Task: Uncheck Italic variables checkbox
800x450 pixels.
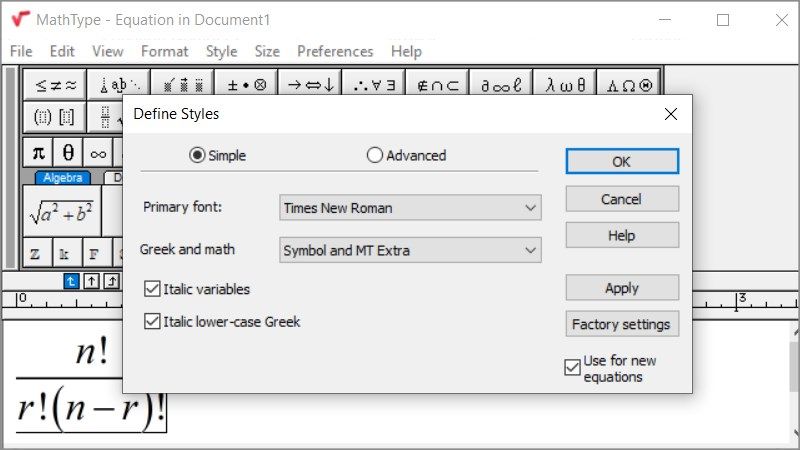Action: tap(152, 289)
